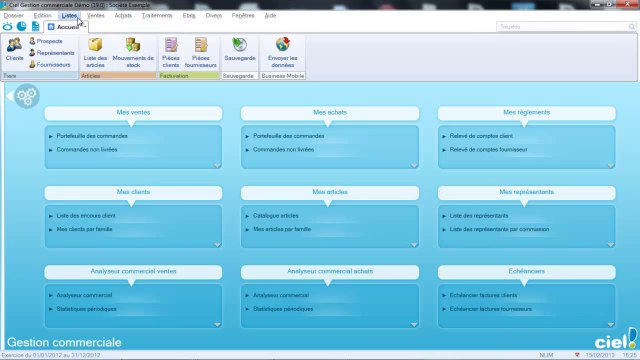
Task: Expand the Mes représentants panel
Action: click(x=611, y=244)
